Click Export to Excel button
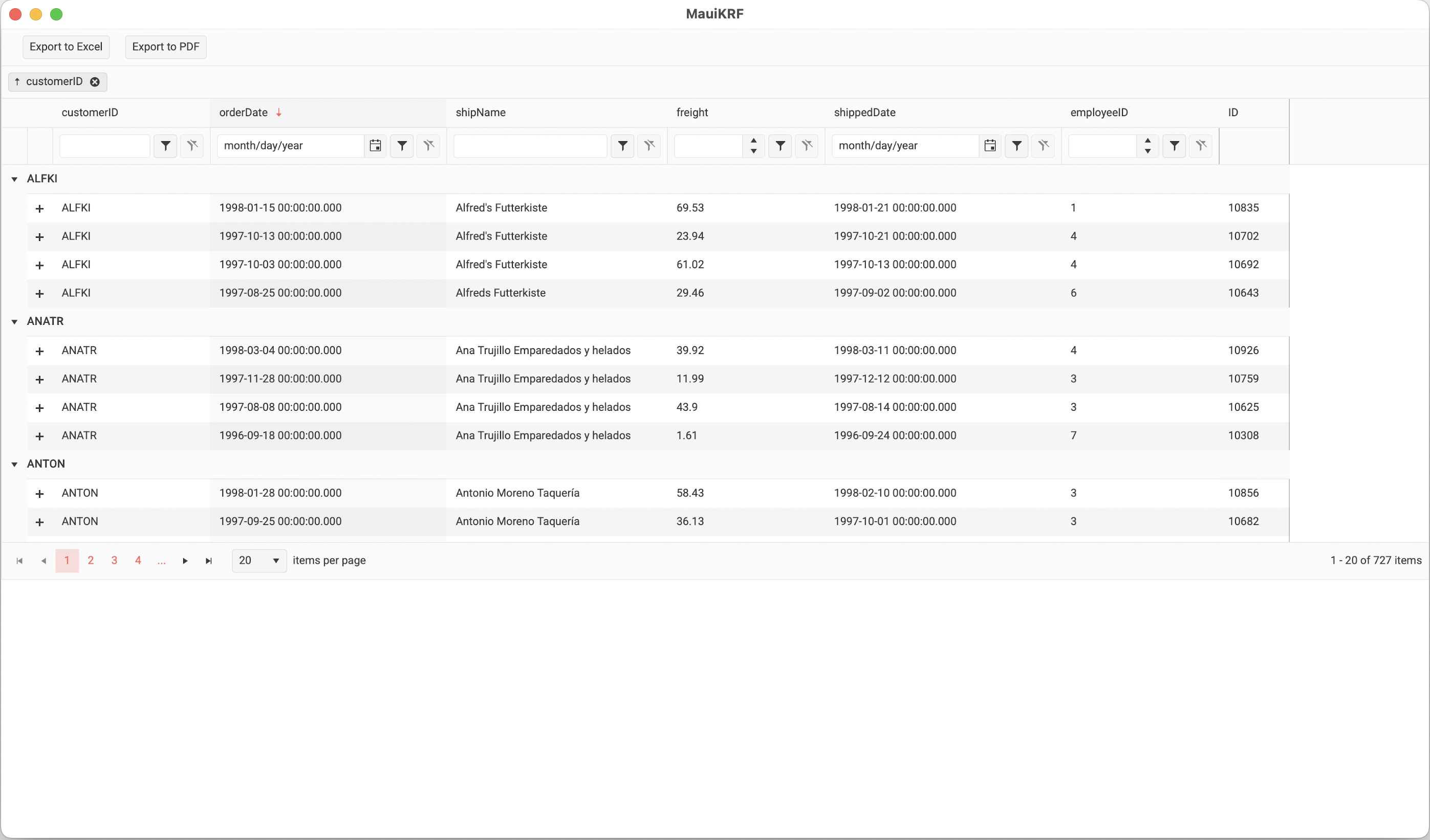 [x=66, y=47]
